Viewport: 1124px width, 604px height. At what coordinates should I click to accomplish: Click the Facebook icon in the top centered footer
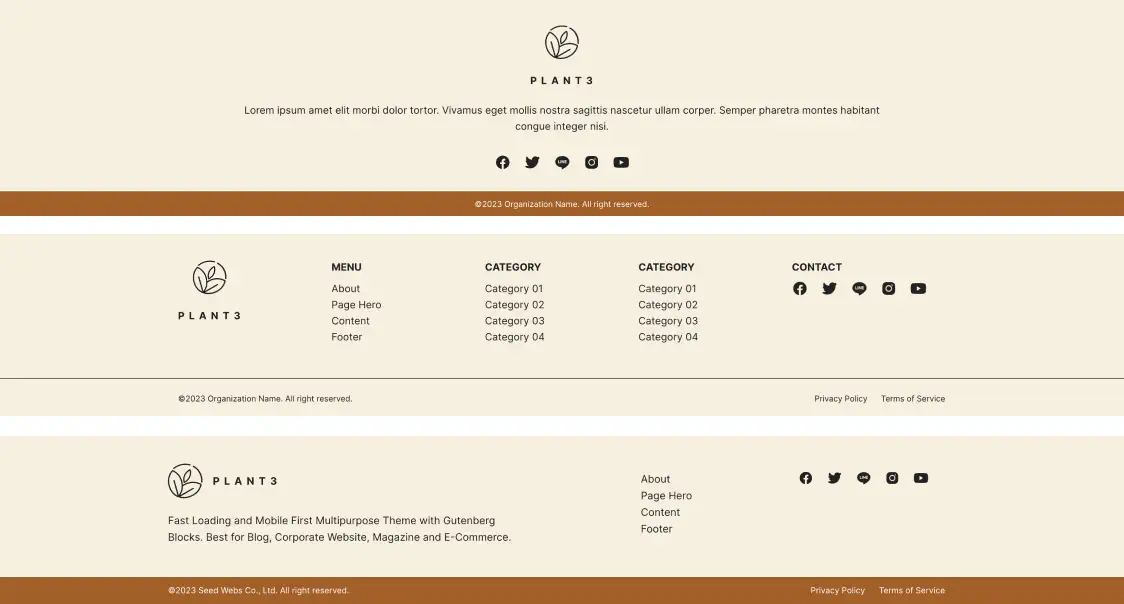[502, 162]
